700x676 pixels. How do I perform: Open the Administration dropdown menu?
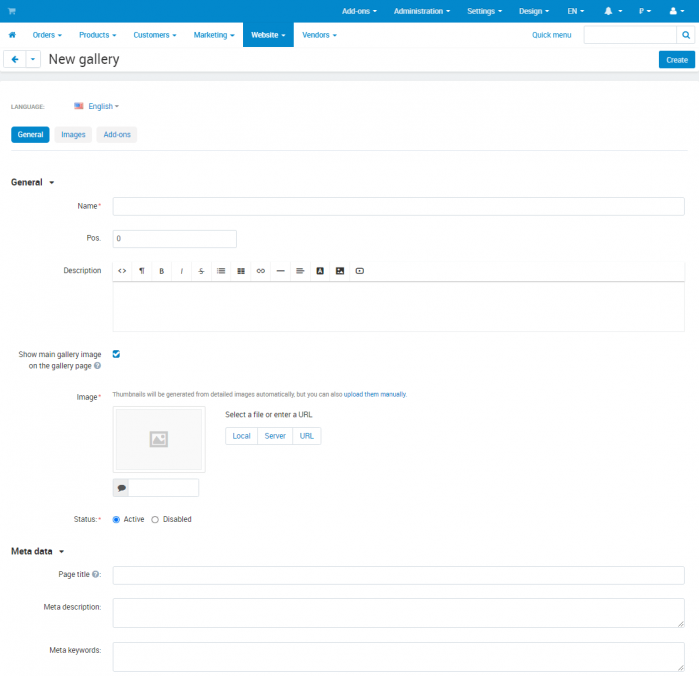(x=421, y=11)
